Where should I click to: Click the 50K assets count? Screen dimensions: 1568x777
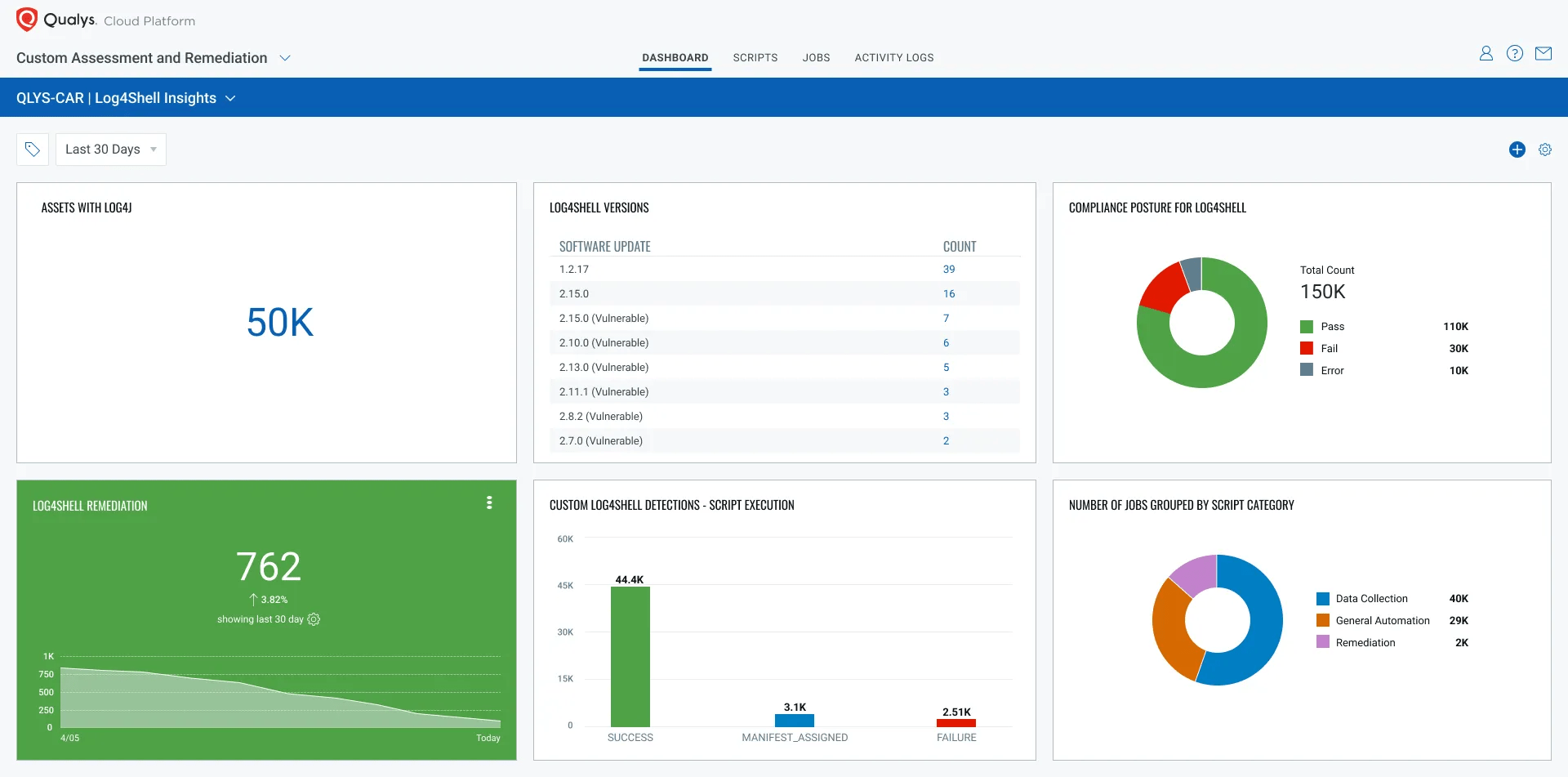279,322
